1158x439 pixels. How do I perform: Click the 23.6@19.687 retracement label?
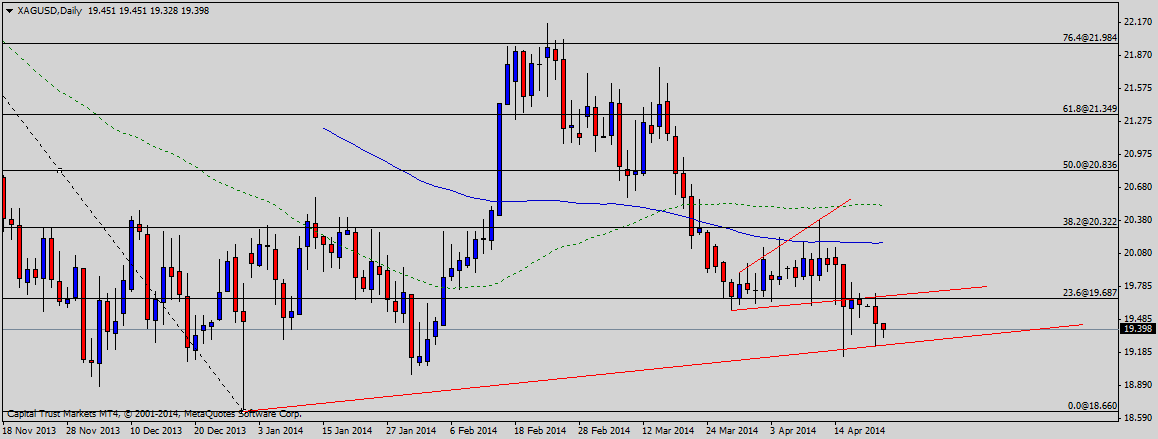(1087, 292)
